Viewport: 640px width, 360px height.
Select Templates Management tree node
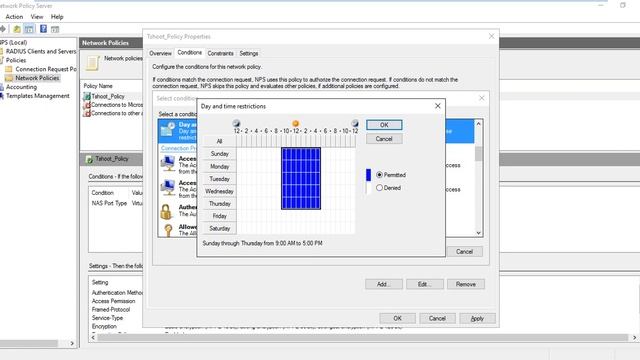[38, 96]
